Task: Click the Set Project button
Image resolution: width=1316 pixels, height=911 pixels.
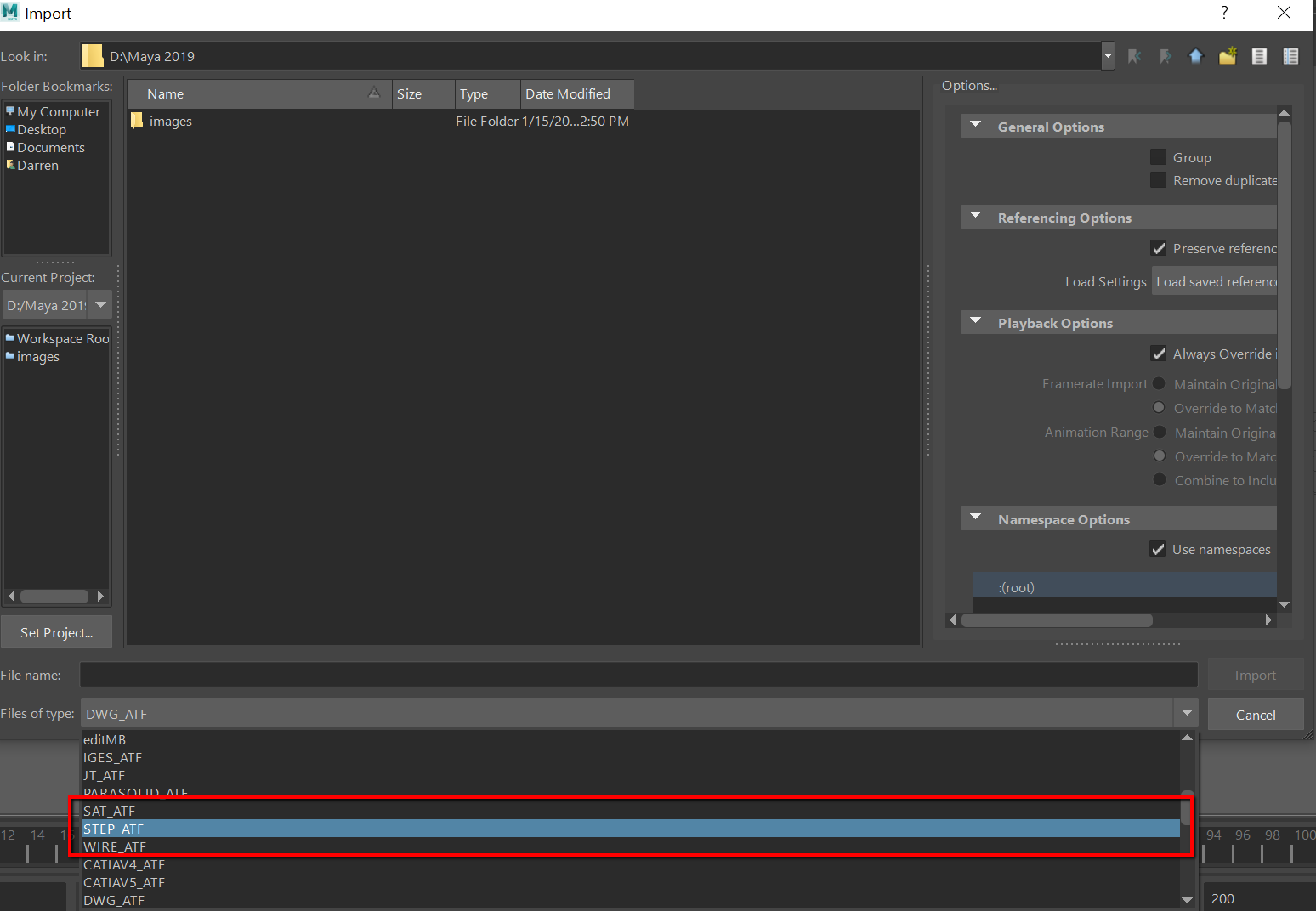Action: coord(56,631)
